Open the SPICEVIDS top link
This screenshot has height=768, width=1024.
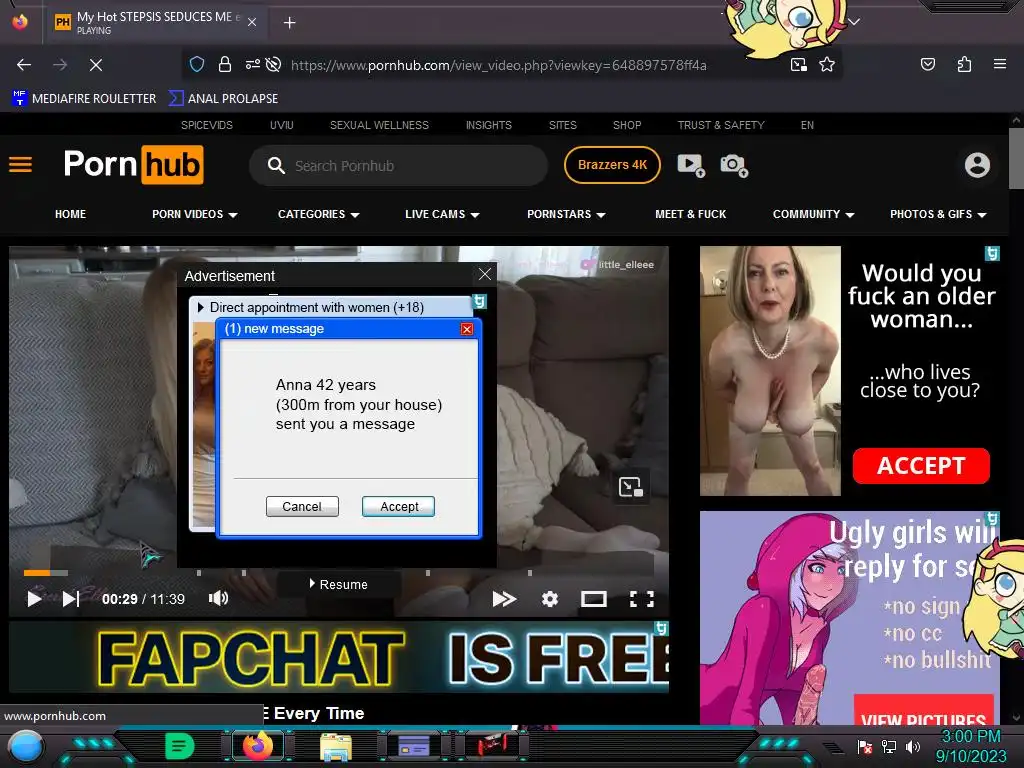tap(206, 125)
